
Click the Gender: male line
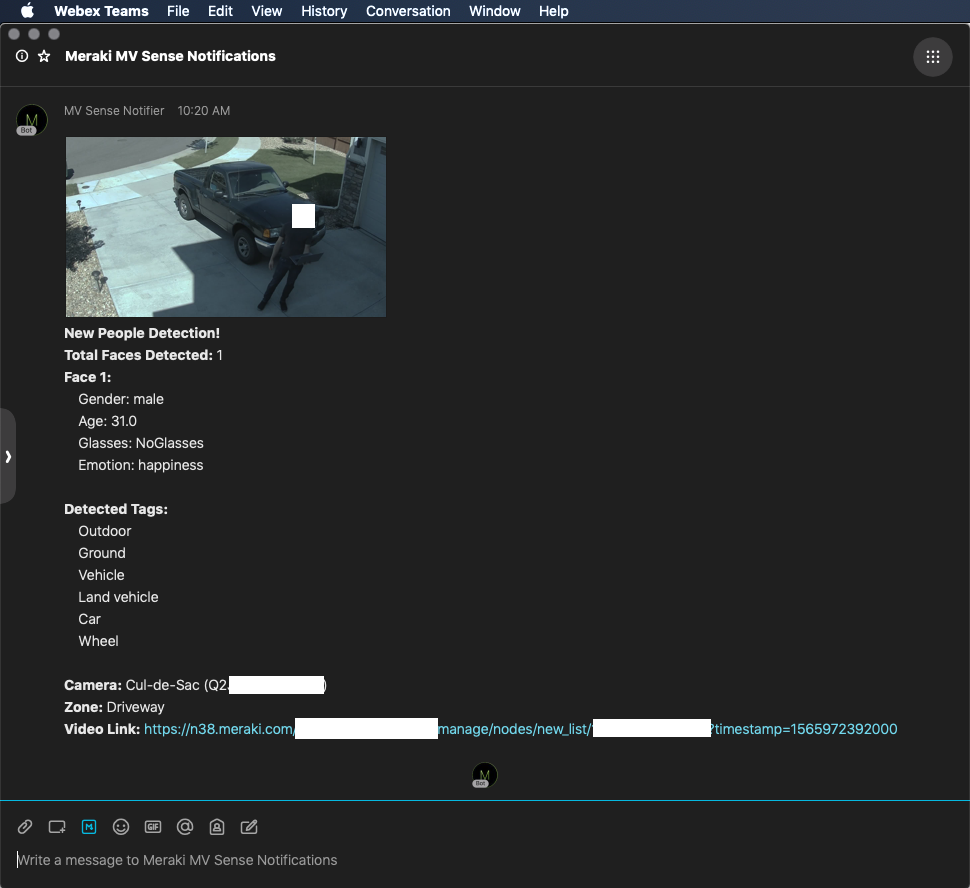[121, 399]
